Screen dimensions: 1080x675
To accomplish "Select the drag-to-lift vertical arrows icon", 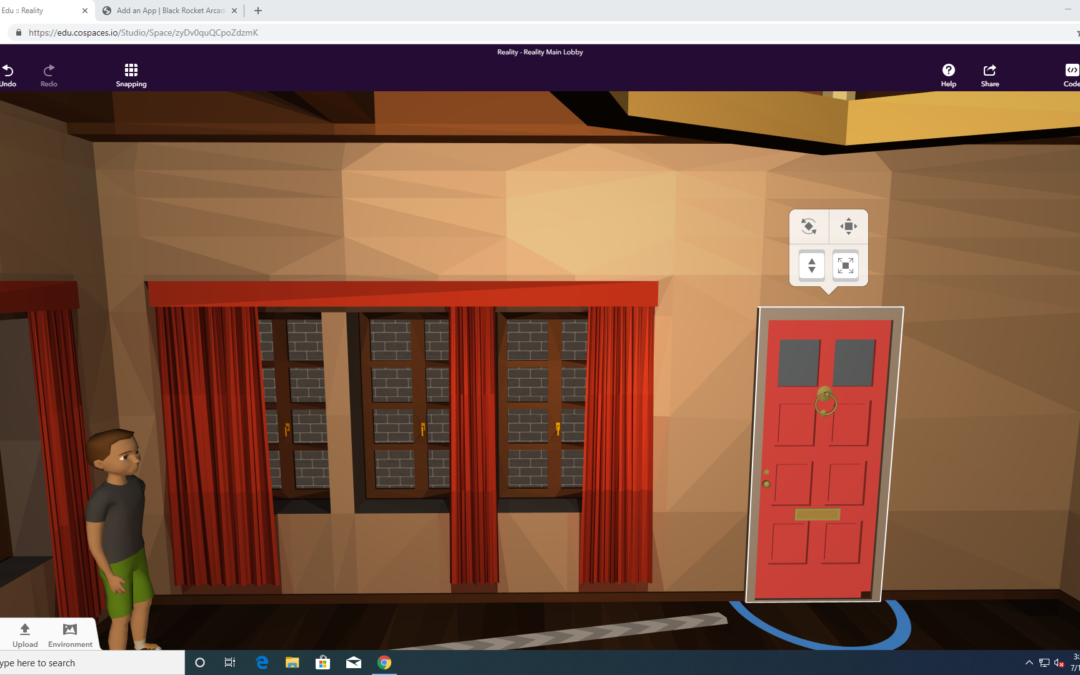I will coord(811,266).
